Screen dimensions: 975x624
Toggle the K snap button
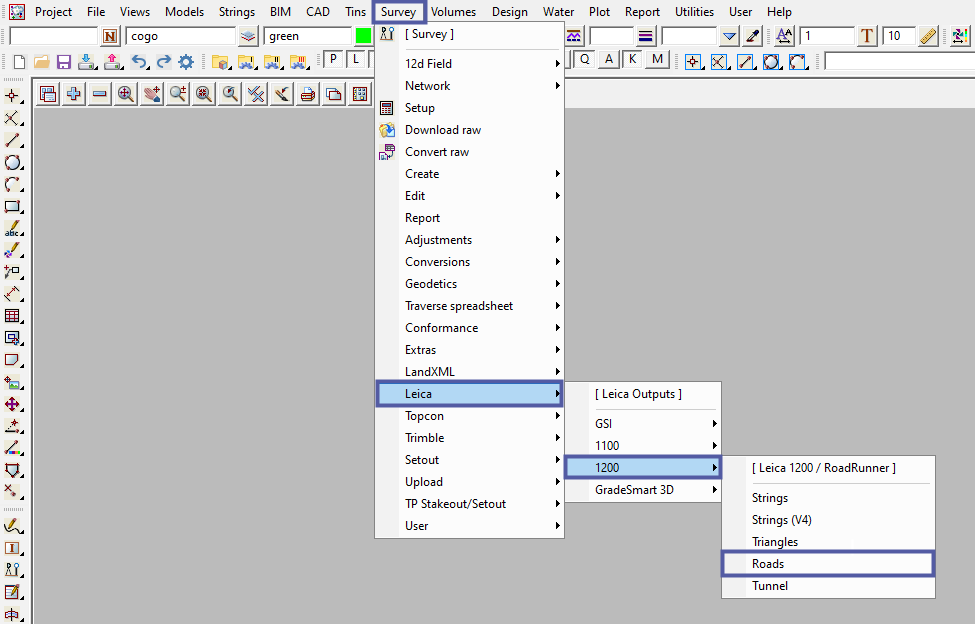tap(633, 60)
